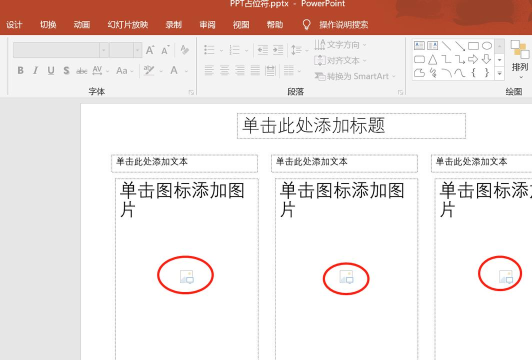Align paragraph text left
532x360 pixels.
click(x=209, y=70)
